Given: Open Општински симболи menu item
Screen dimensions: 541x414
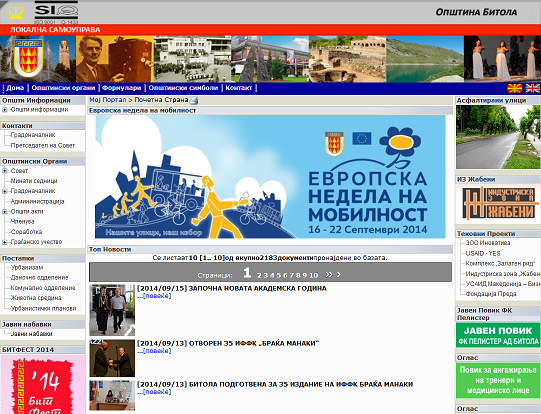Looking at the screenshot, I should (x=183, y=88).
